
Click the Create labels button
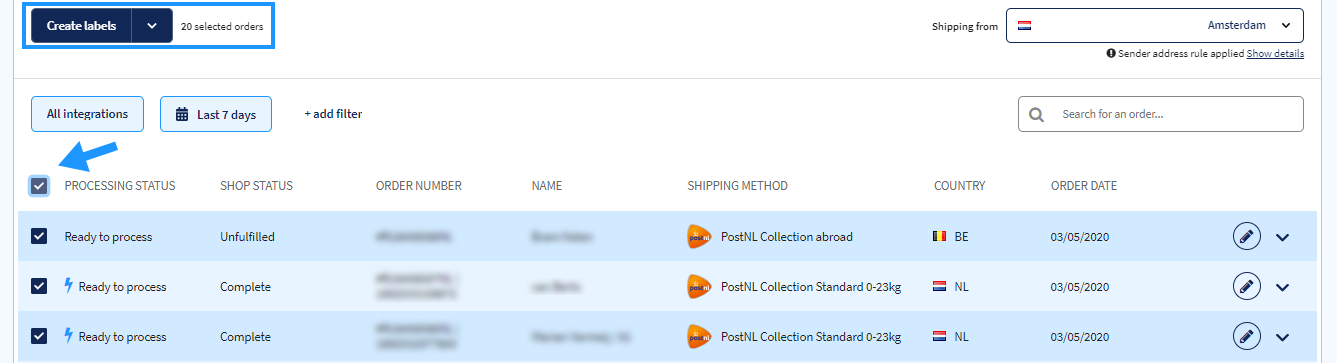[x=81, y=26]
